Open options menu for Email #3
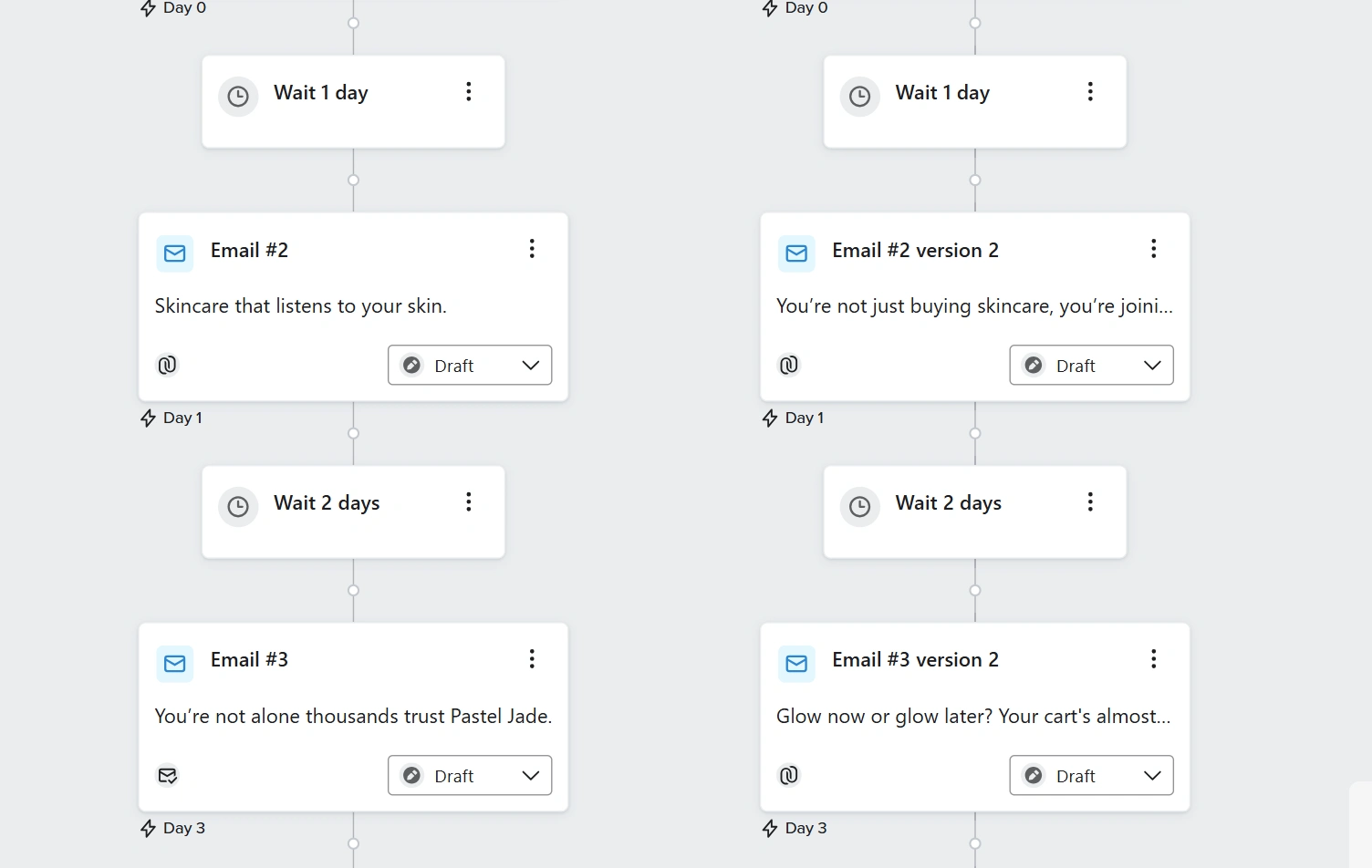This screenshot has height=868, width=1372. coord(532,659)
